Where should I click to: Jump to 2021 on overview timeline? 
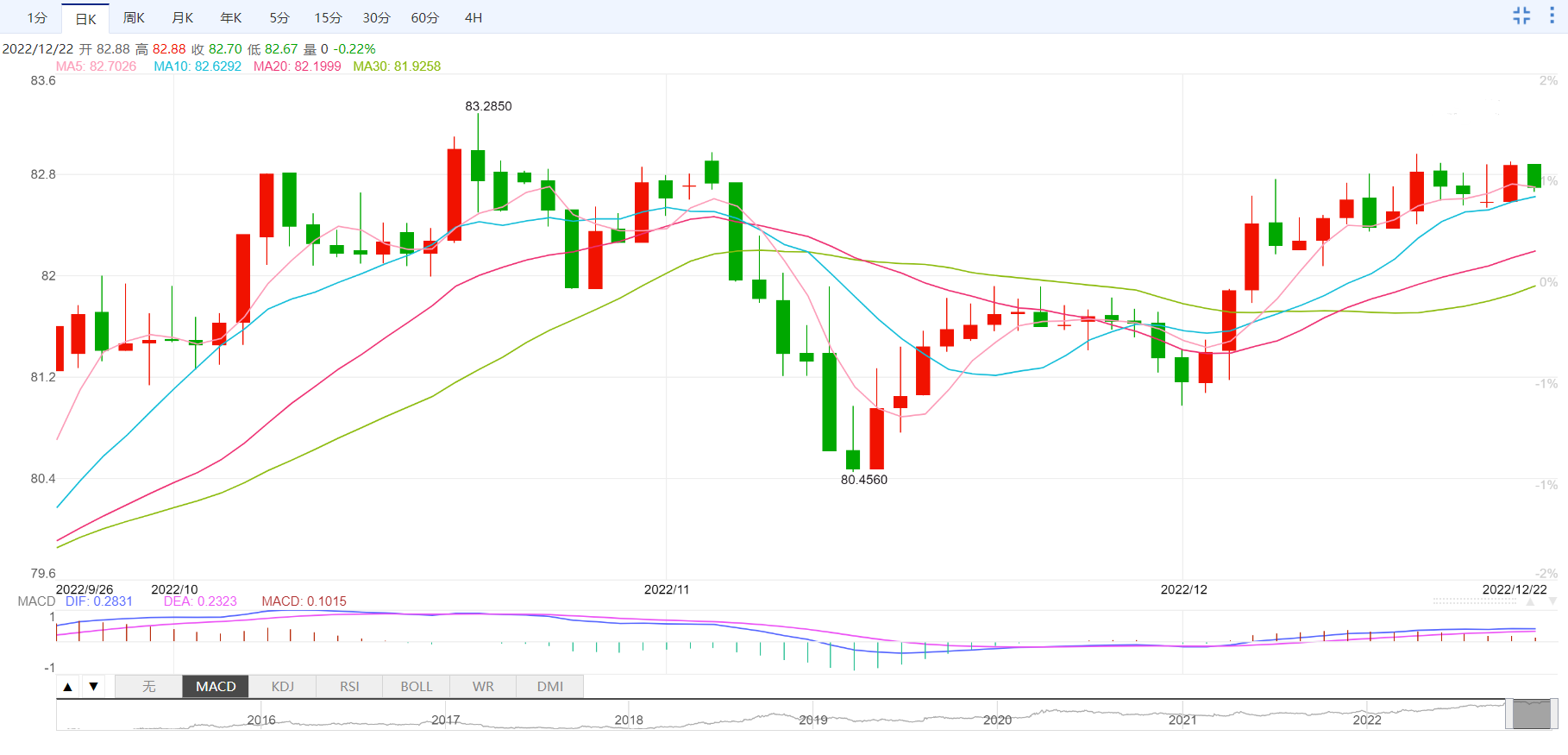tap(1182, 720)
